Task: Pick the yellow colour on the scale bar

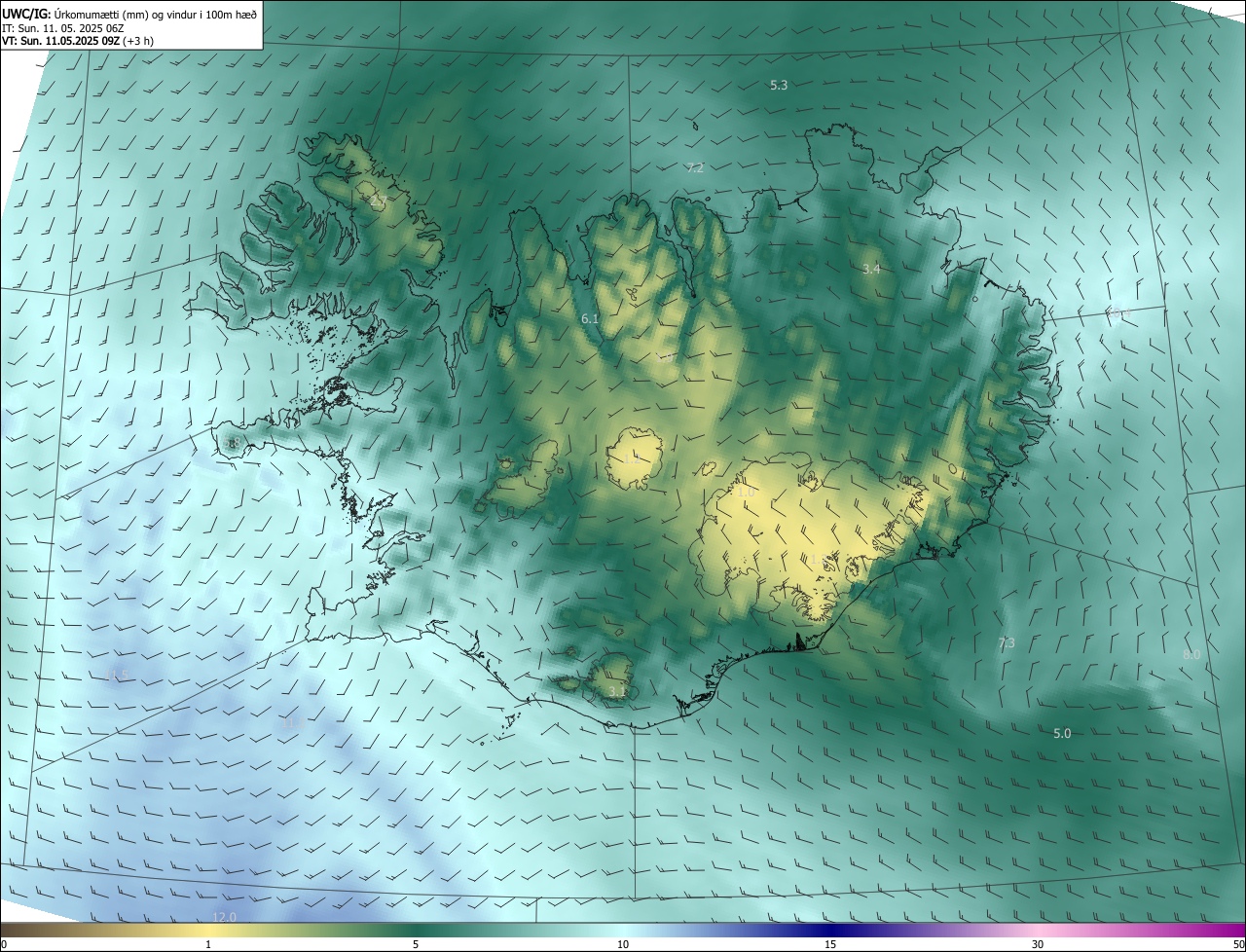Action: (208, 931)
